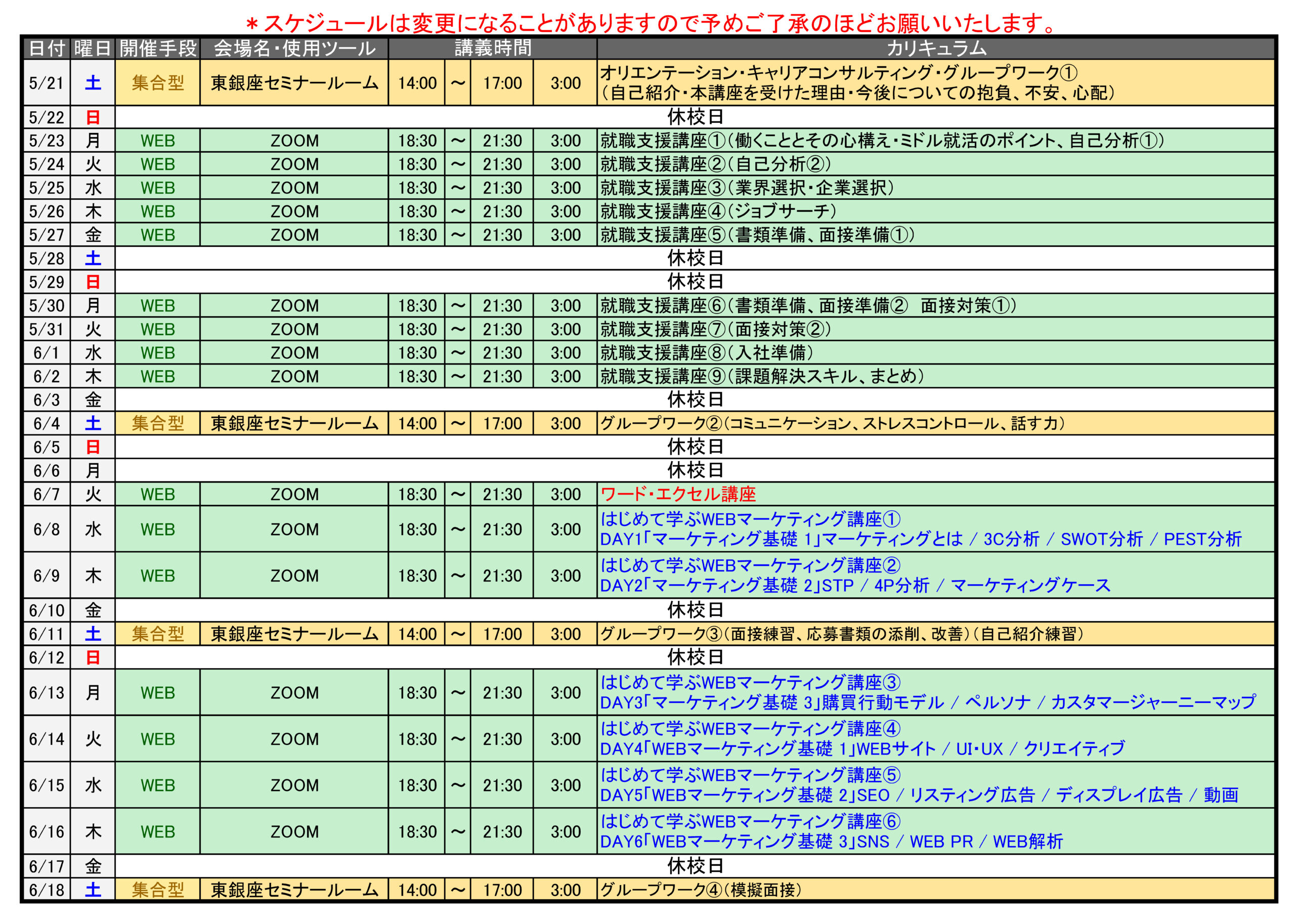Click はじめて学ぶWEBマーケティング講座⑤ text

(x=751, y=775)
